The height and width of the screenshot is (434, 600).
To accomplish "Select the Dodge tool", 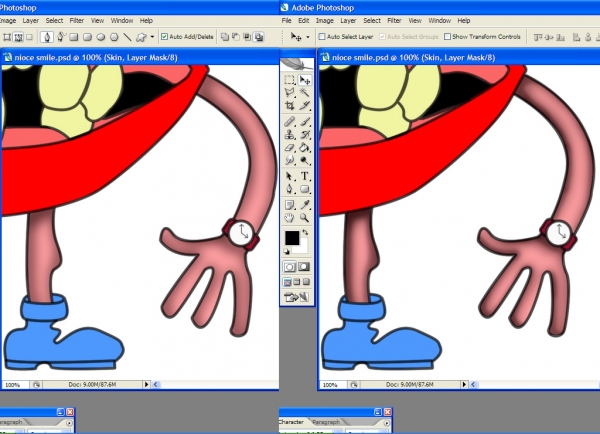I will 305,160.
